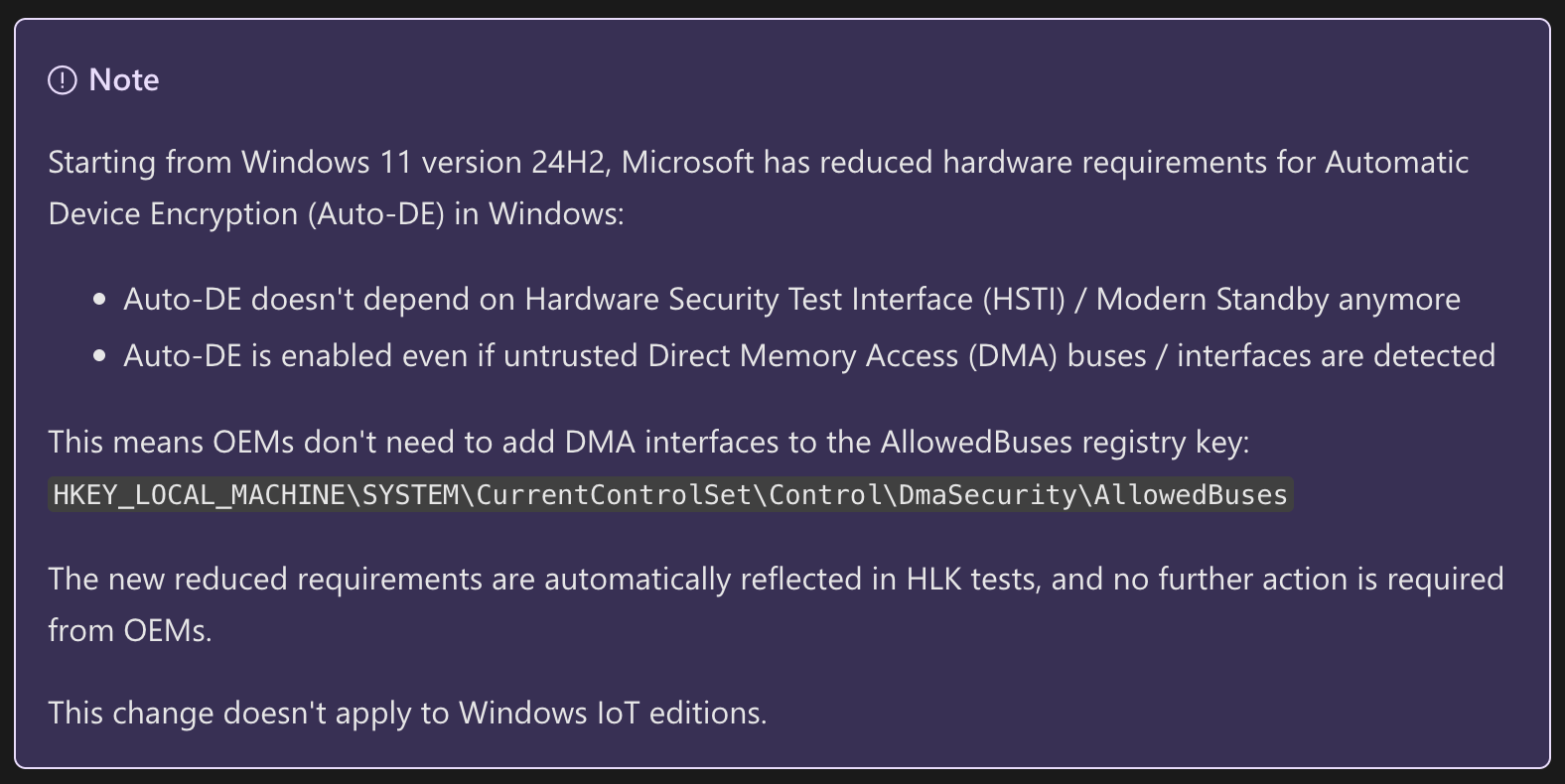
Task: Click the sentence about Windows IoT editions
Action: (x=407, y=713)
